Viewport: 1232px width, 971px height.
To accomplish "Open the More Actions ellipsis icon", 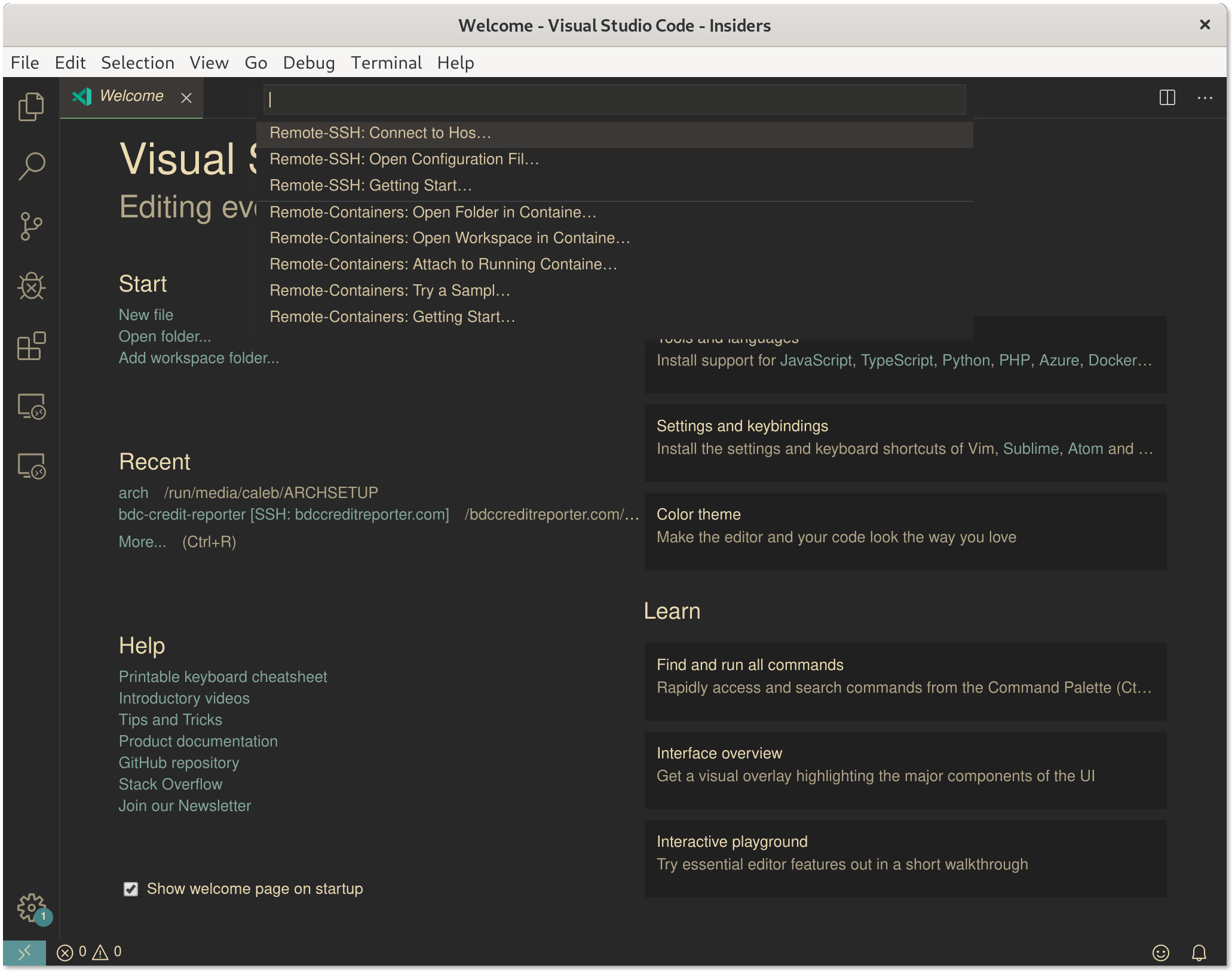I will (x=1205, y=97).
